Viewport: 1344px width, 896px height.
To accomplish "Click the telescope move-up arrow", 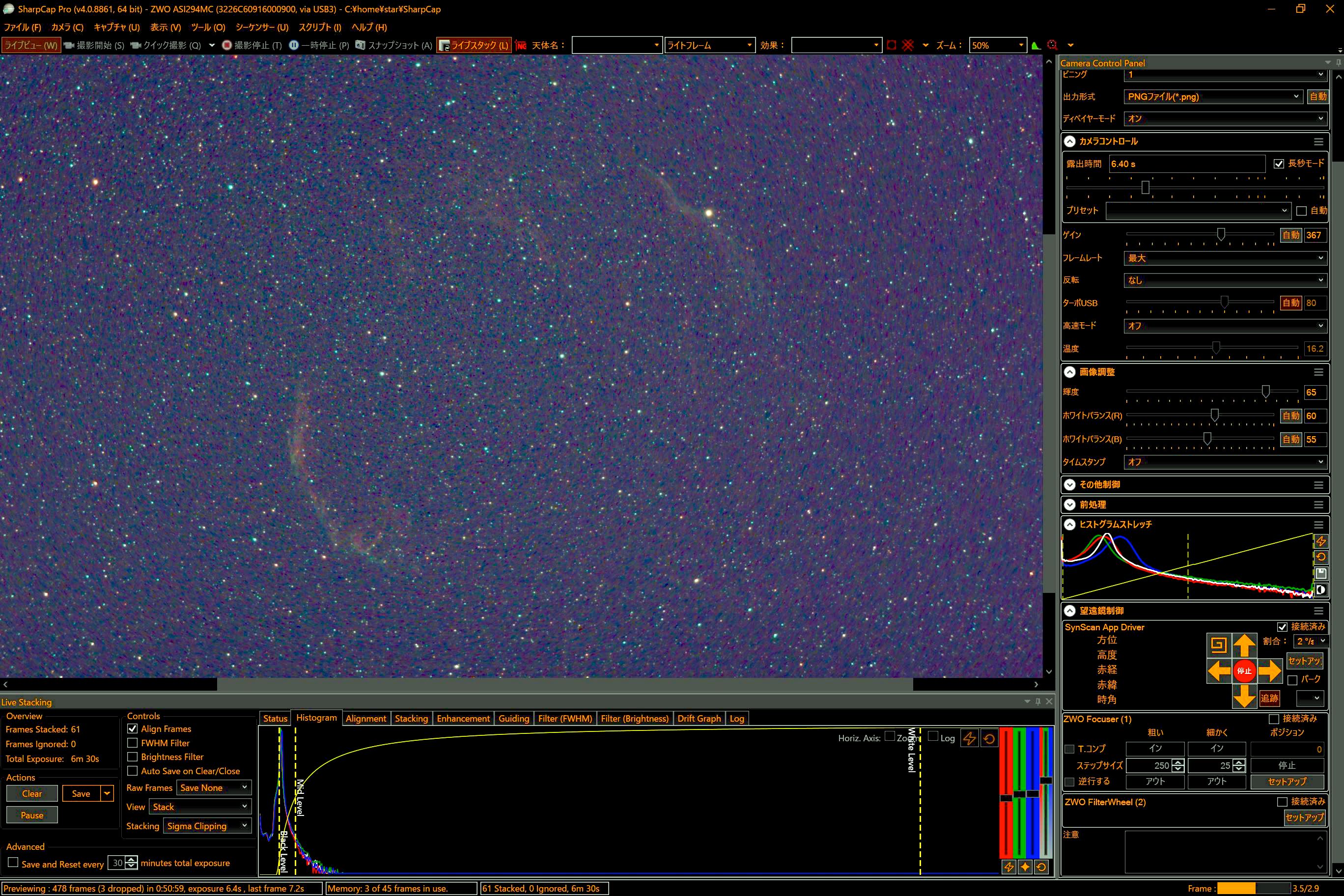I will point(1244,645).
